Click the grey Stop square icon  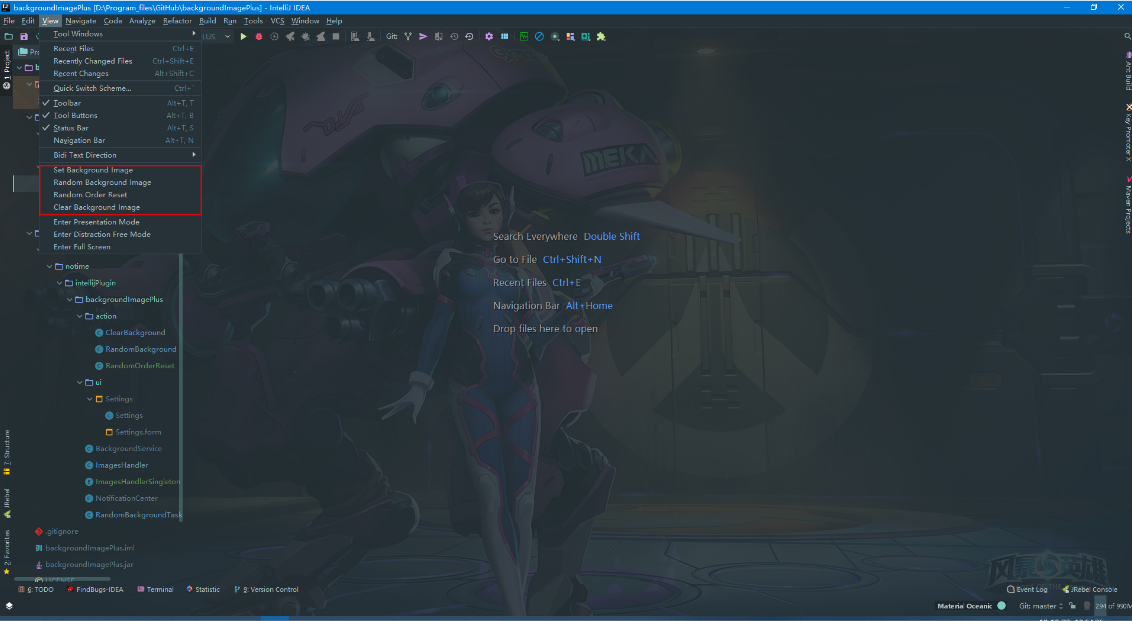pyautogui.click(x=336, y=36)
